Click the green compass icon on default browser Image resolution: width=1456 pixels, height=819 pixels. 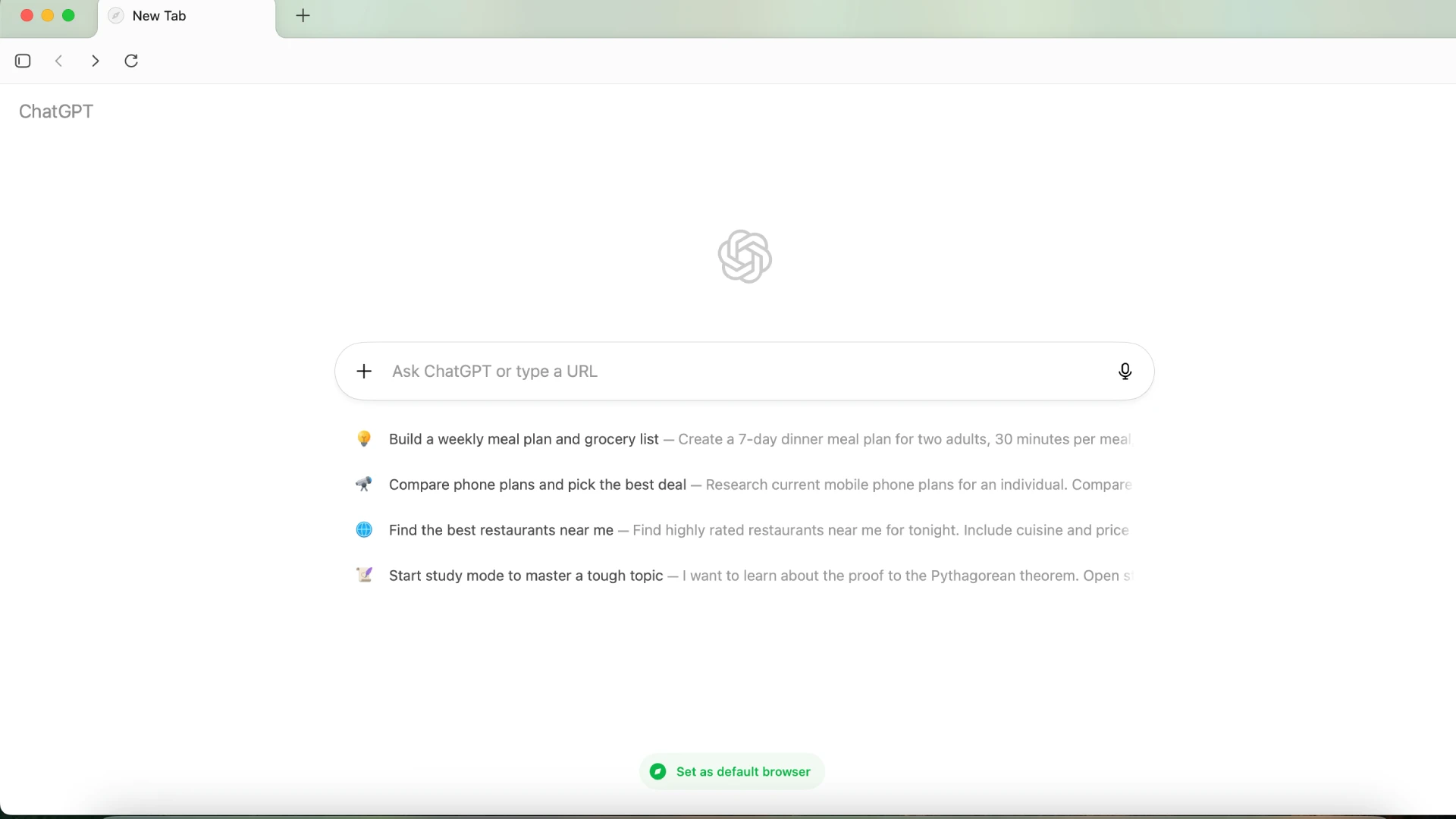(658, 771)
